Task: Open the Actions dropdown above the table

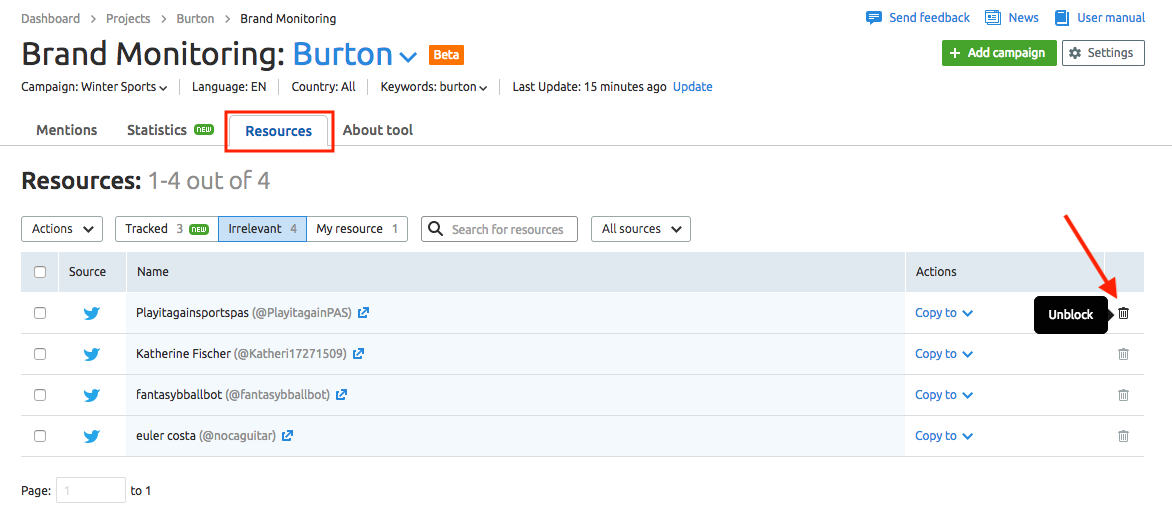Action: (62, 229)
